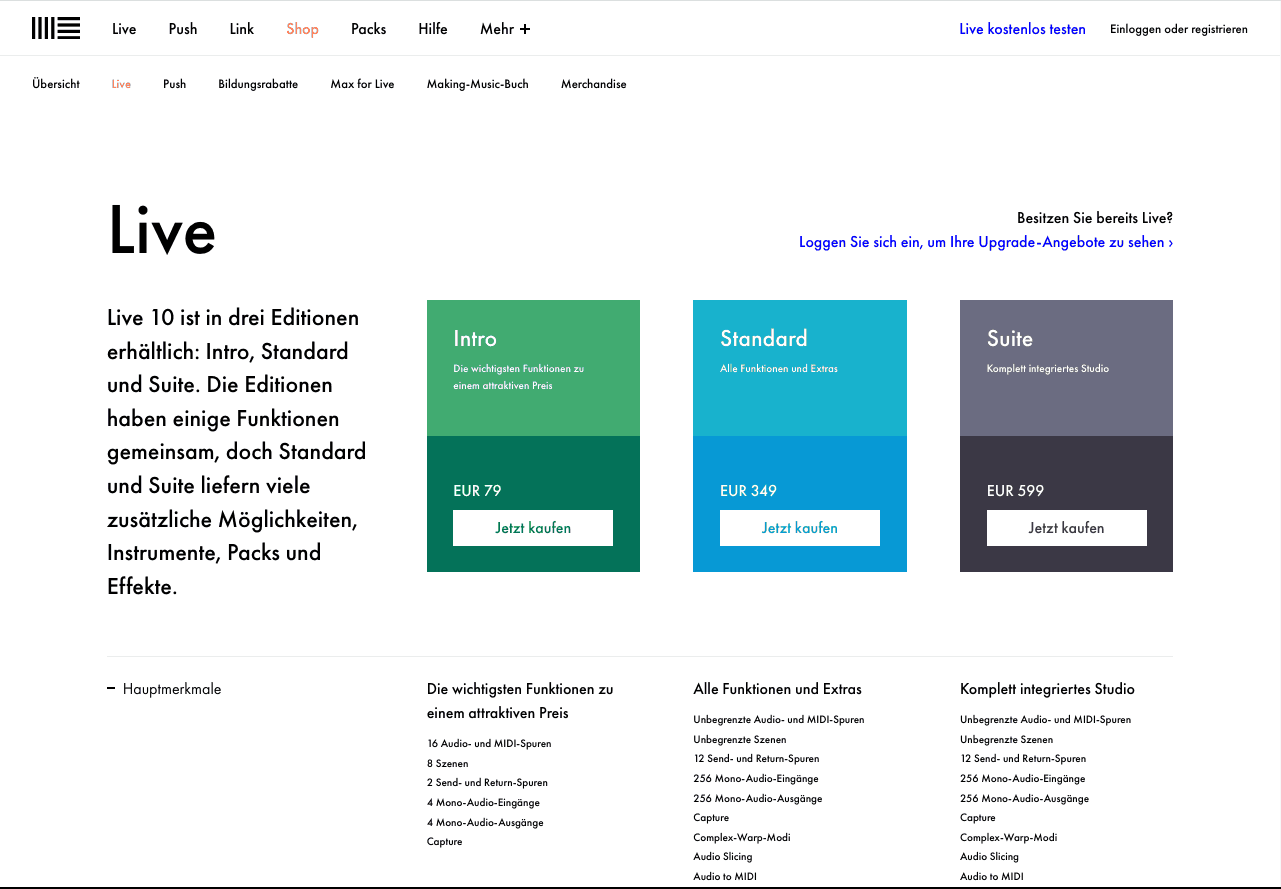Screen dimensions: 1281x889
Task: Click the 8 Szenen feature
Action: [448, 763]
